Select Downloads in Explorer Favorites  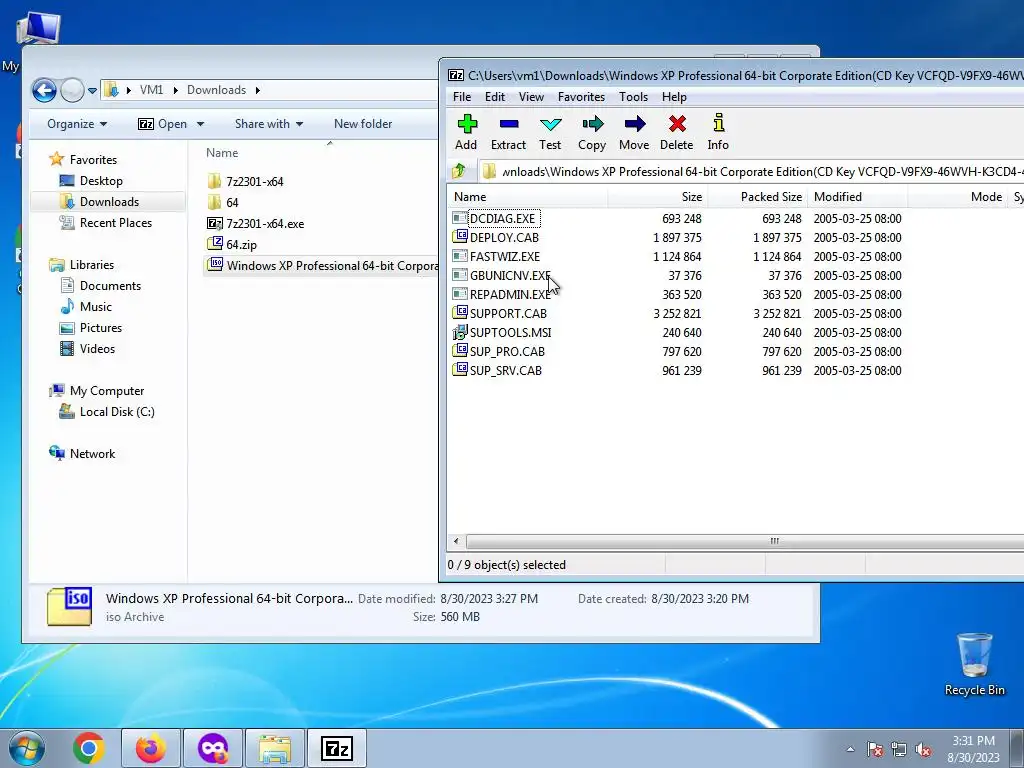108,201
